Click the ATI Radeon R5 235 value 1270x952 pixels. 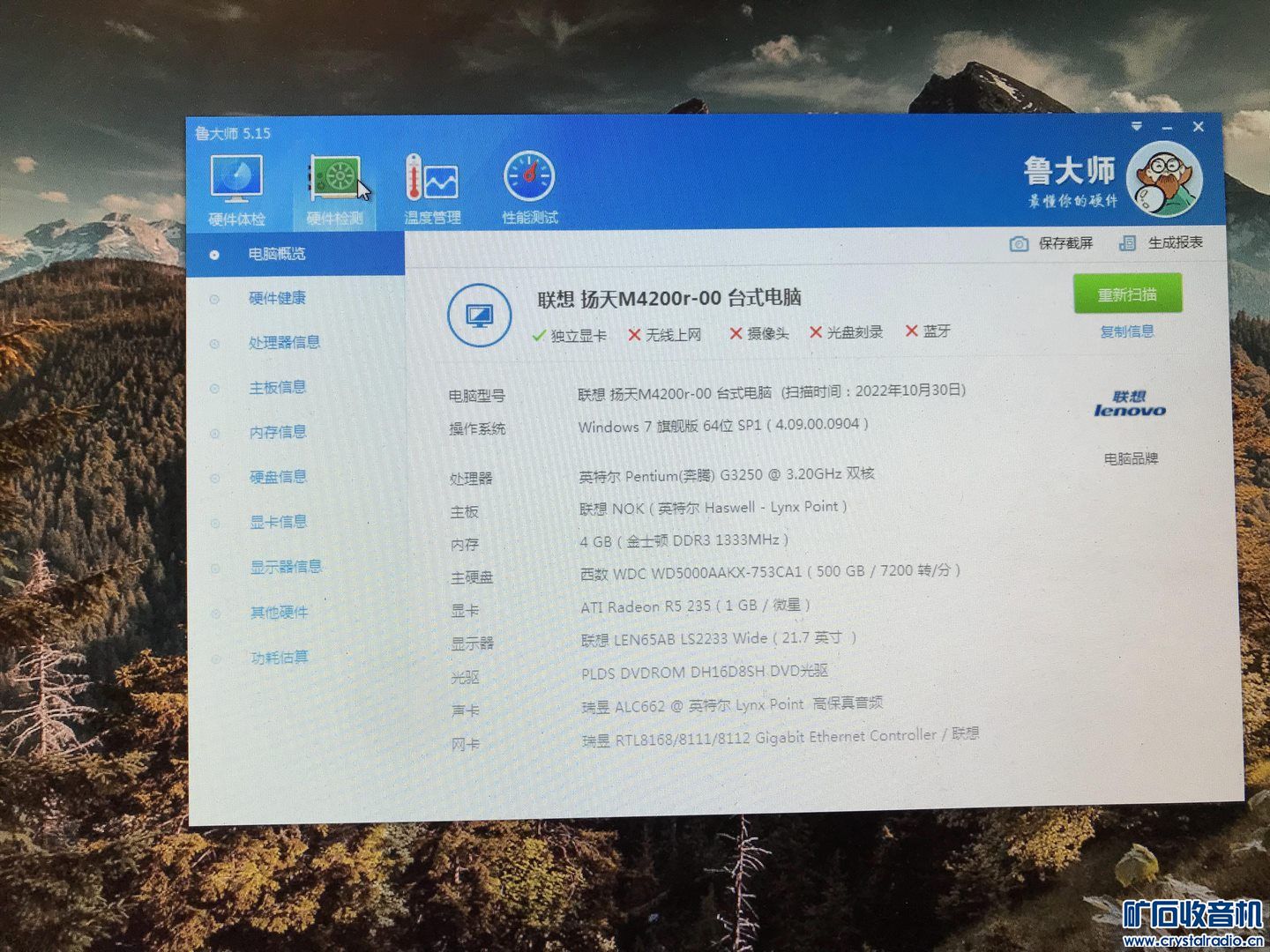coord(695,606)
